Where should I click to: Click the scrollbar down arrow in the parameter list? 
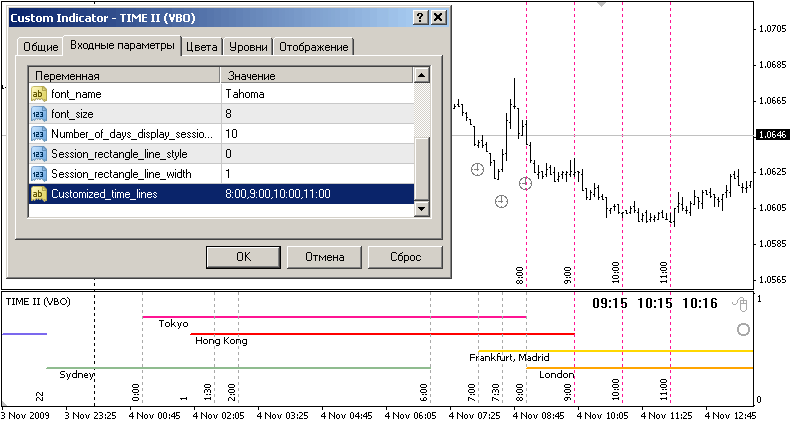pyautogui.click(x=421, y=208)
